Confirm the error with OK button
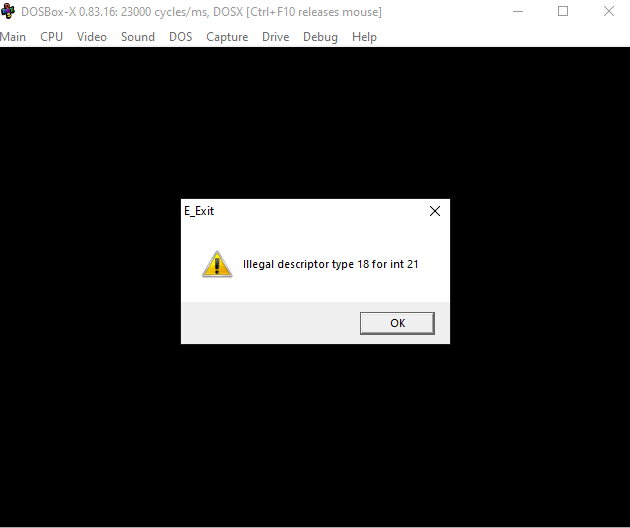This screenshot has width=630, height=528. tap(397, 323)
